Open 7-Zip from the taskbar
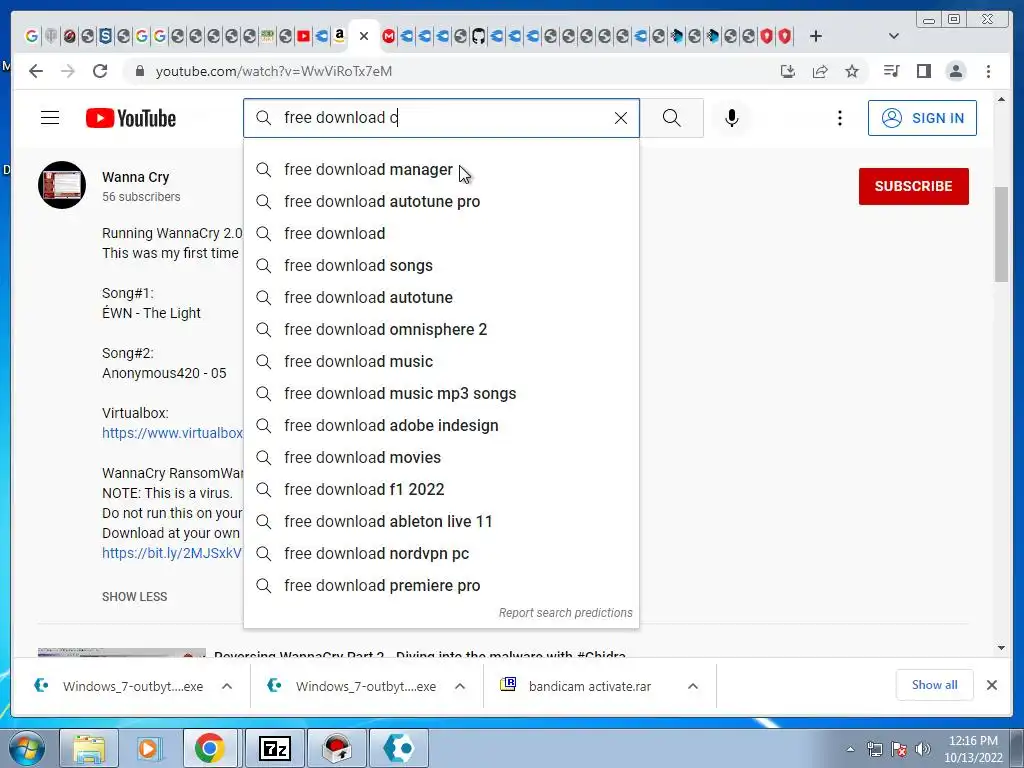The image size is (1024, 768). point(274,748)
